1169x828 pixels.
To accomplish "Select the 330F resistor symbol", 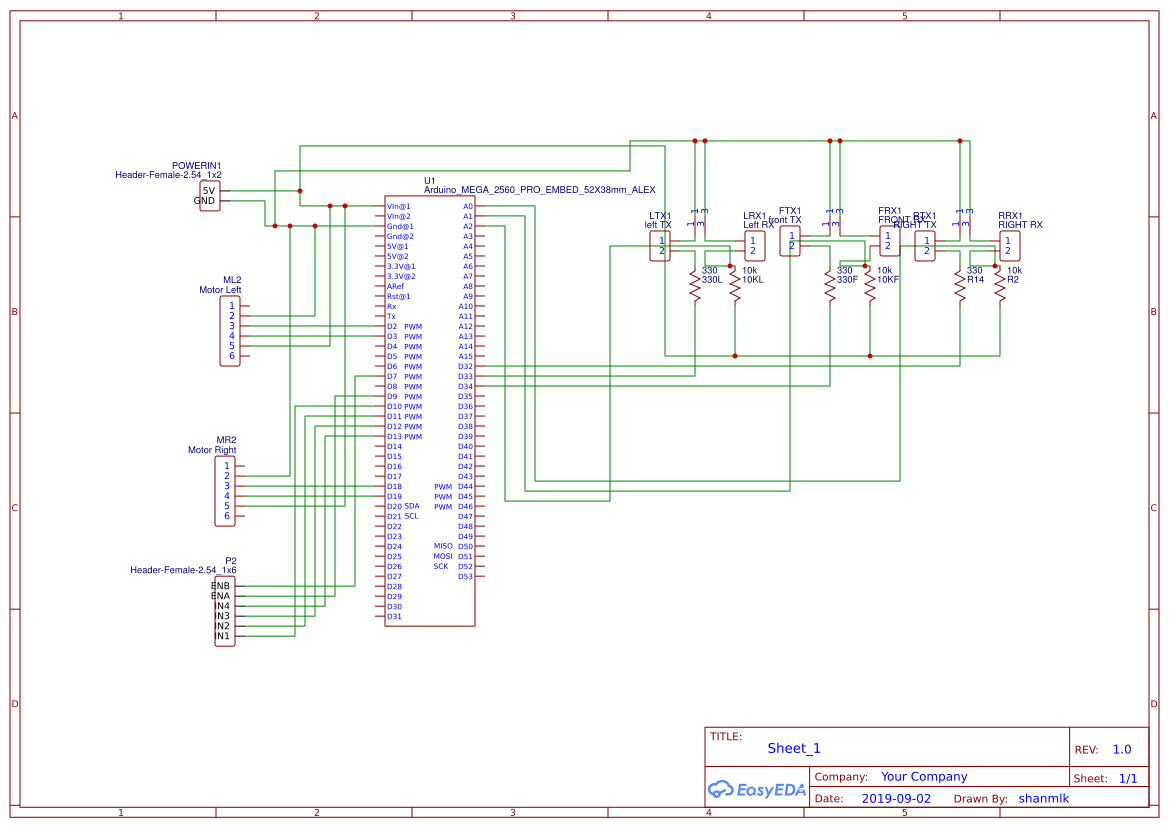I will pyautogui.click(x=830, y=286).
